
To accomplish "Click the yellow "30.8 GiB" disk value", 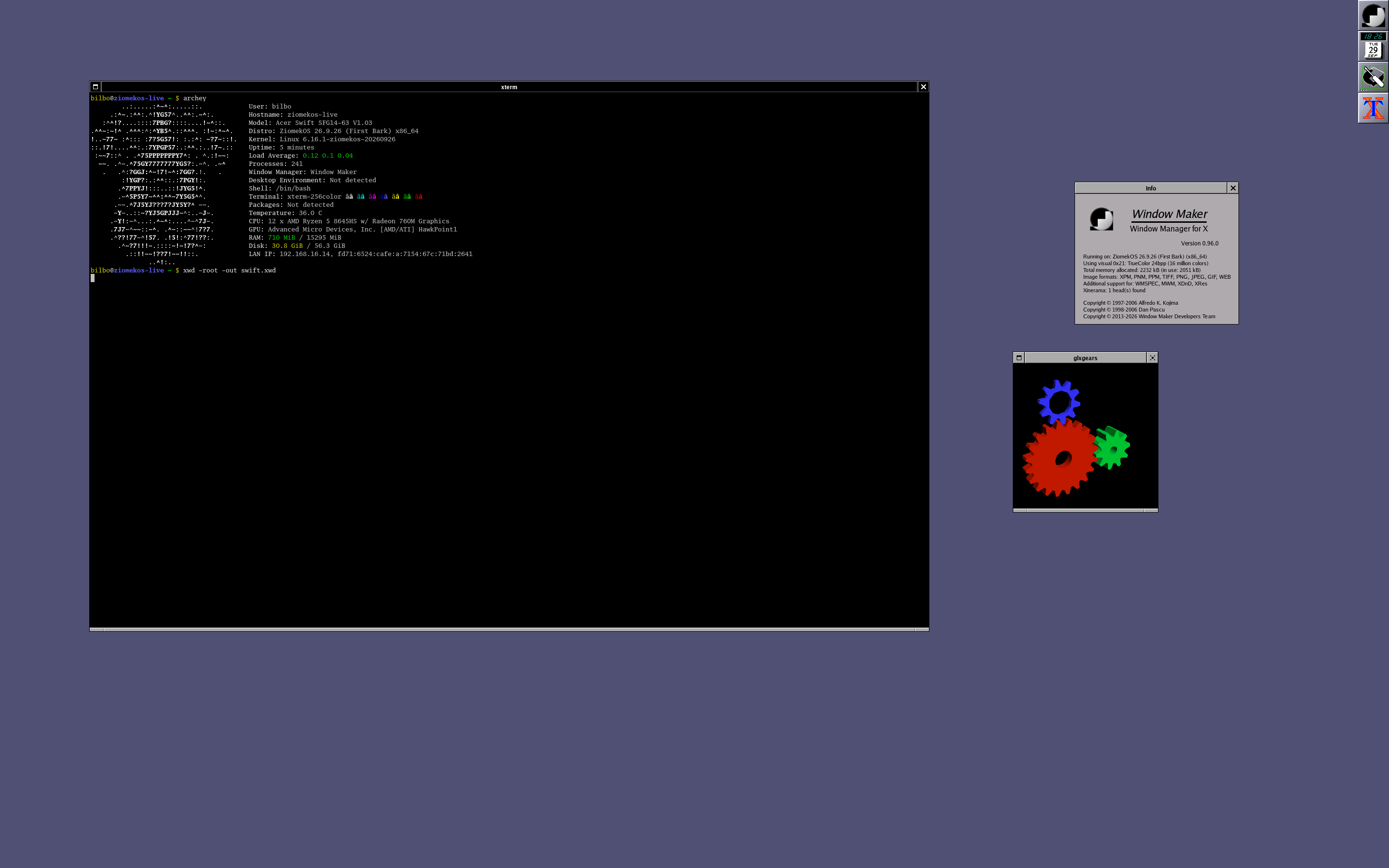I will pos(287,246).
